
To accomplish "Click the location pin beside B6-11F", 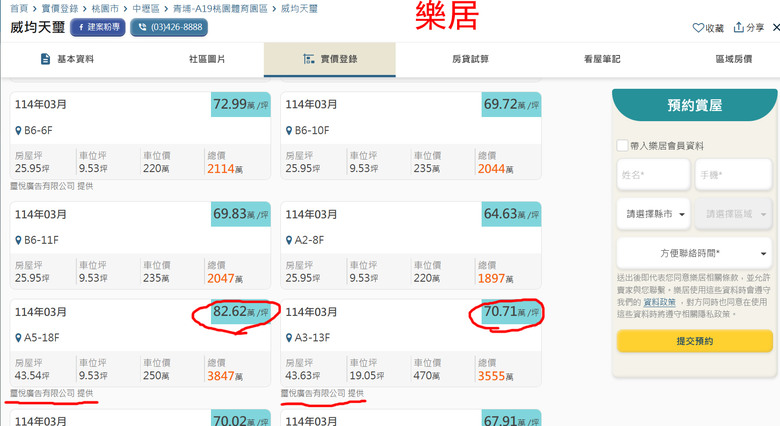I will point(18,240).
